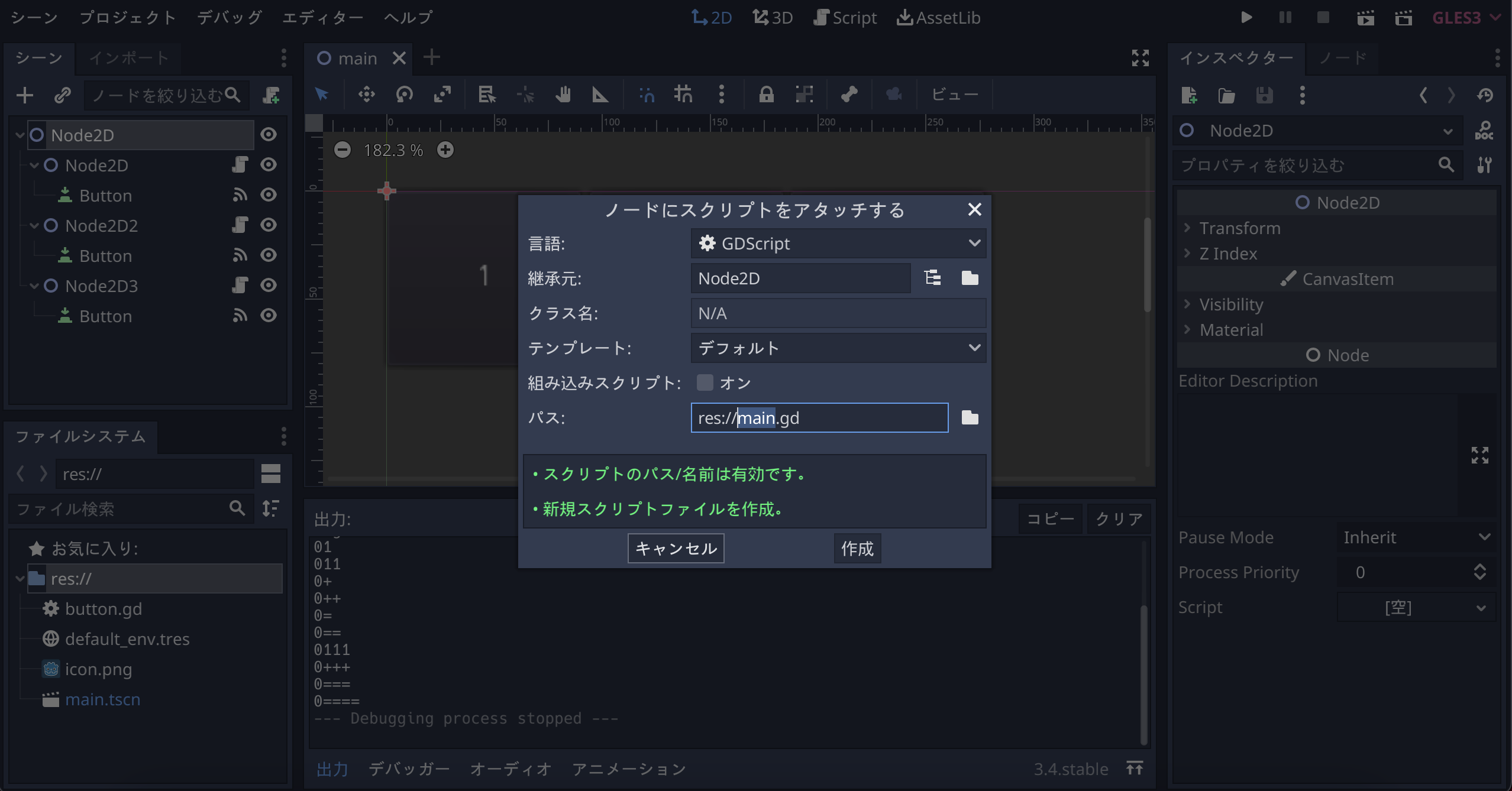1512x791 pixels.
Task: Click the res://main.gd path input field
Action: pyautogui.click(x=819, y=418)
